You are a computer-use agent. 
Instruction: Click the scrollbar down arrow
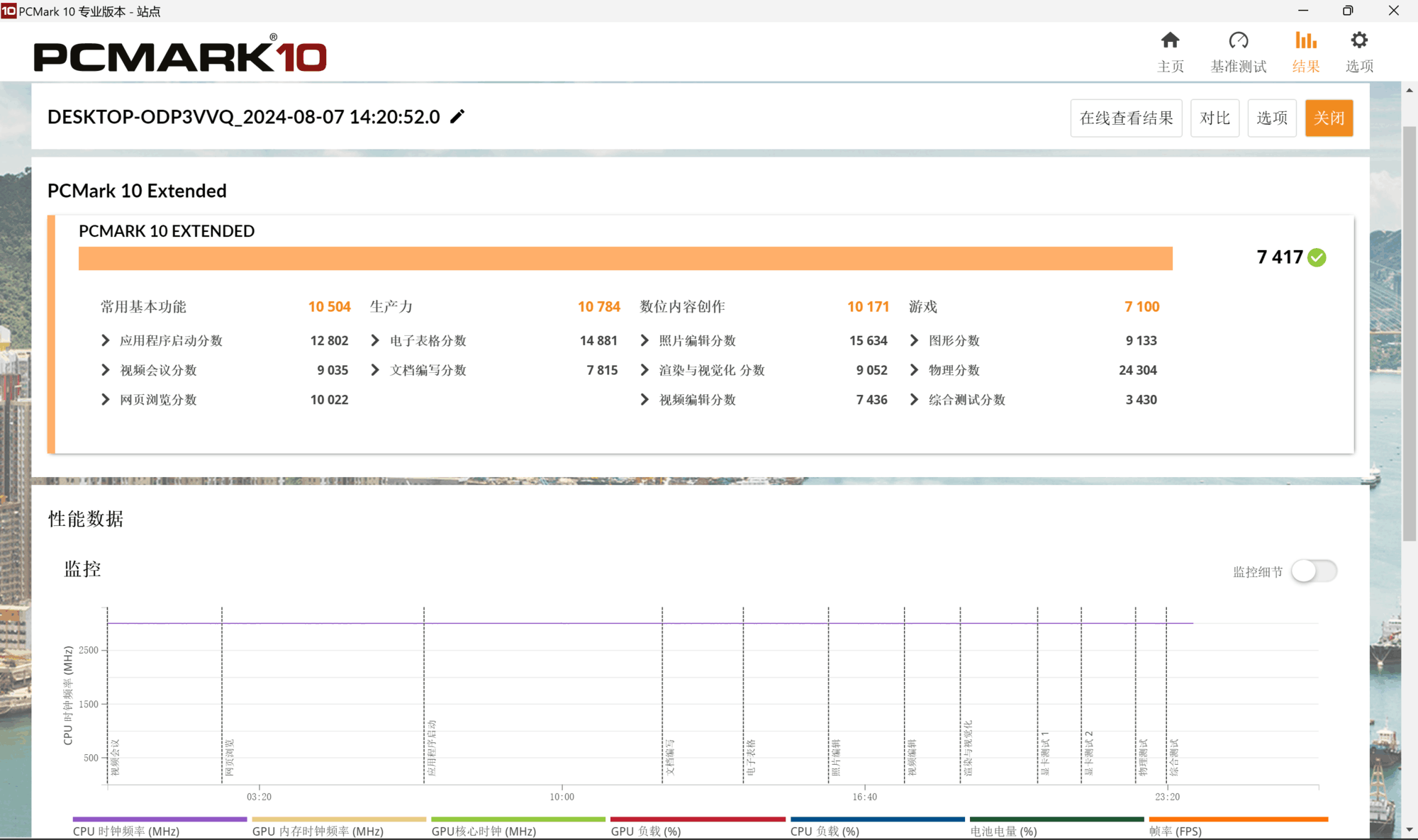(1409, 829)
